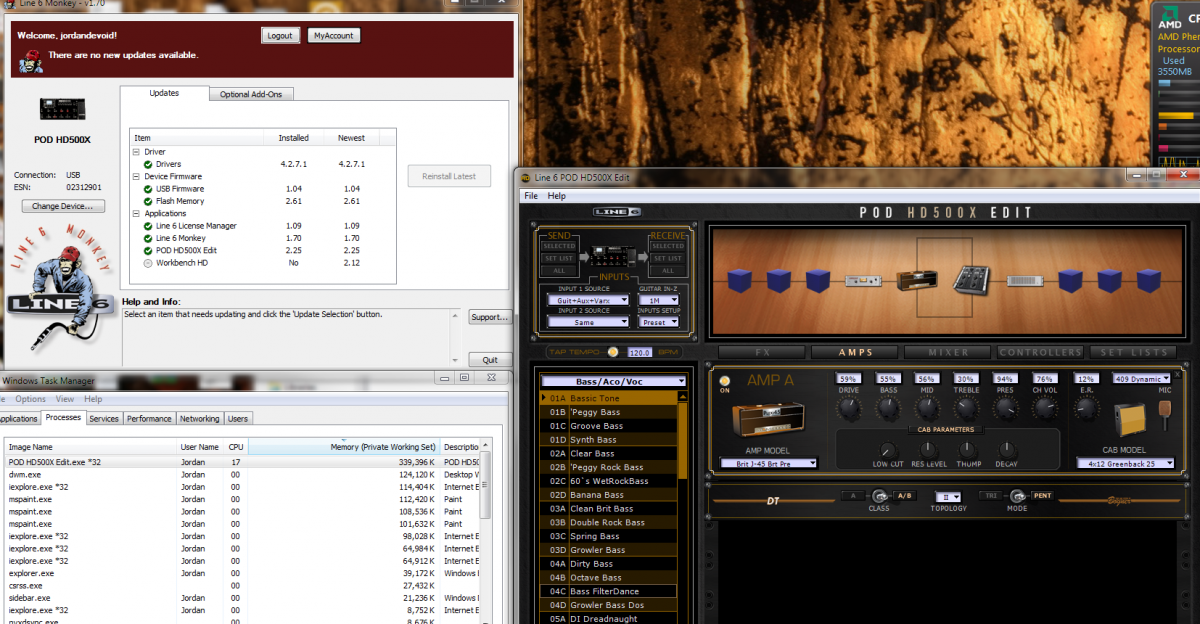Click the Logout button in Line 6 Monkey
Viewport: 1200px width, 624px height.
[x=280, y=35]
